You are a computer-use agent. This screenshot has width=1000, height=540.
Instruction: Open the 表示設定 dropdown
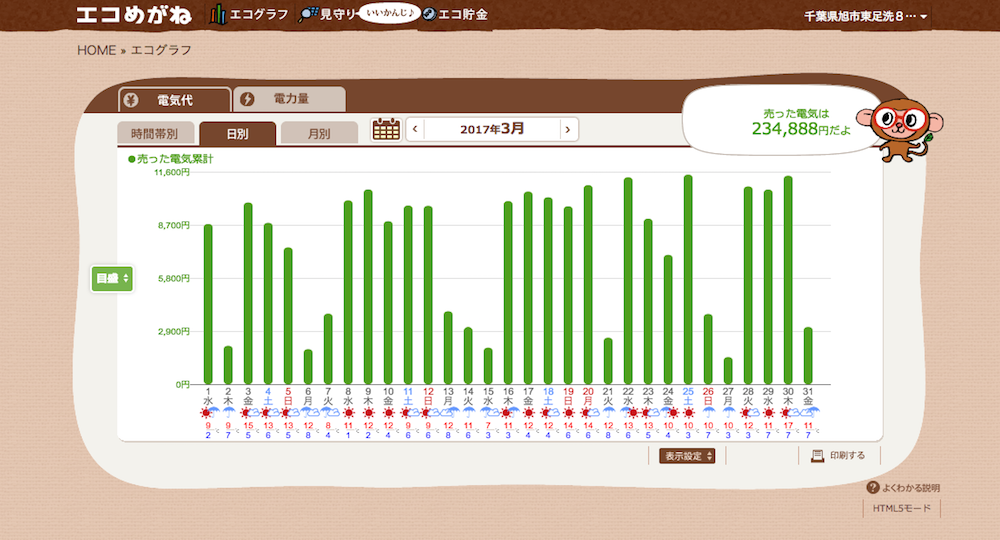(687, 456)
